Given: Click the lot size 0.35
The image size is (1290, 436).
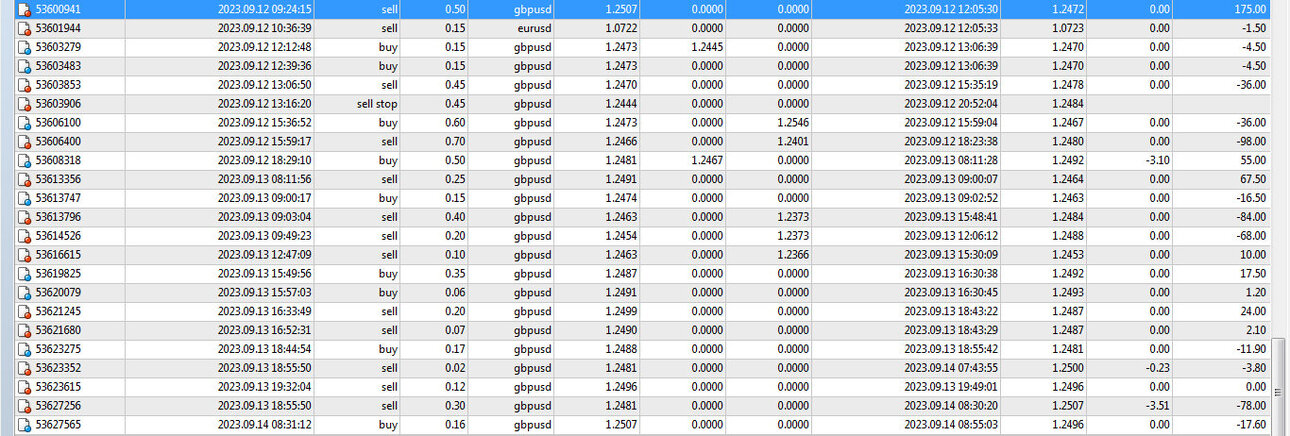Looking at the screenshot, I should 454,273.
